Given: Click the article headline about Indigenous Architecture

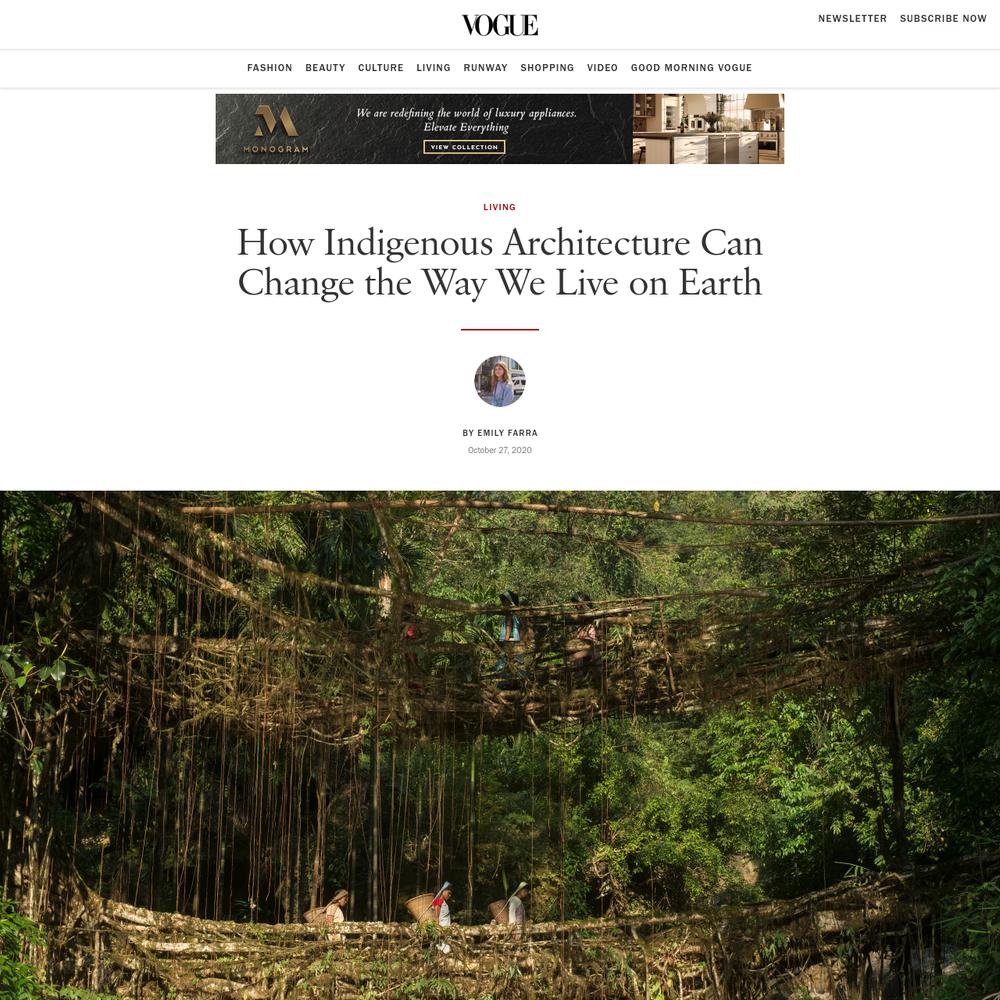Looking at the screenshot, I should pyautogui.click(x=499, y=263).
